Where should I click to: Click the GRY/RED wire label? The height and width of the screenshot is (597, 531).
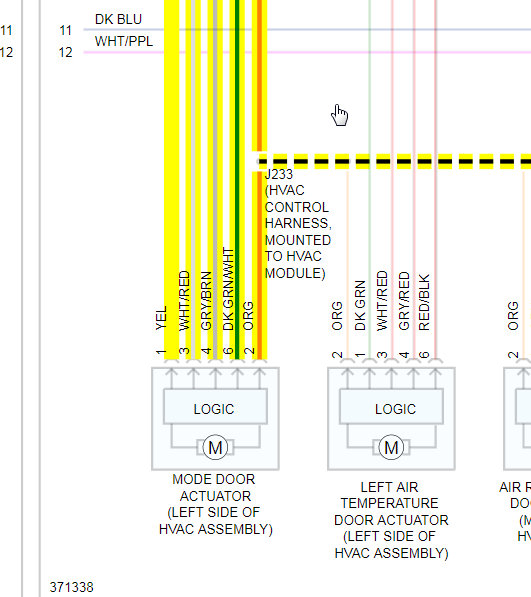click(404, 300)
